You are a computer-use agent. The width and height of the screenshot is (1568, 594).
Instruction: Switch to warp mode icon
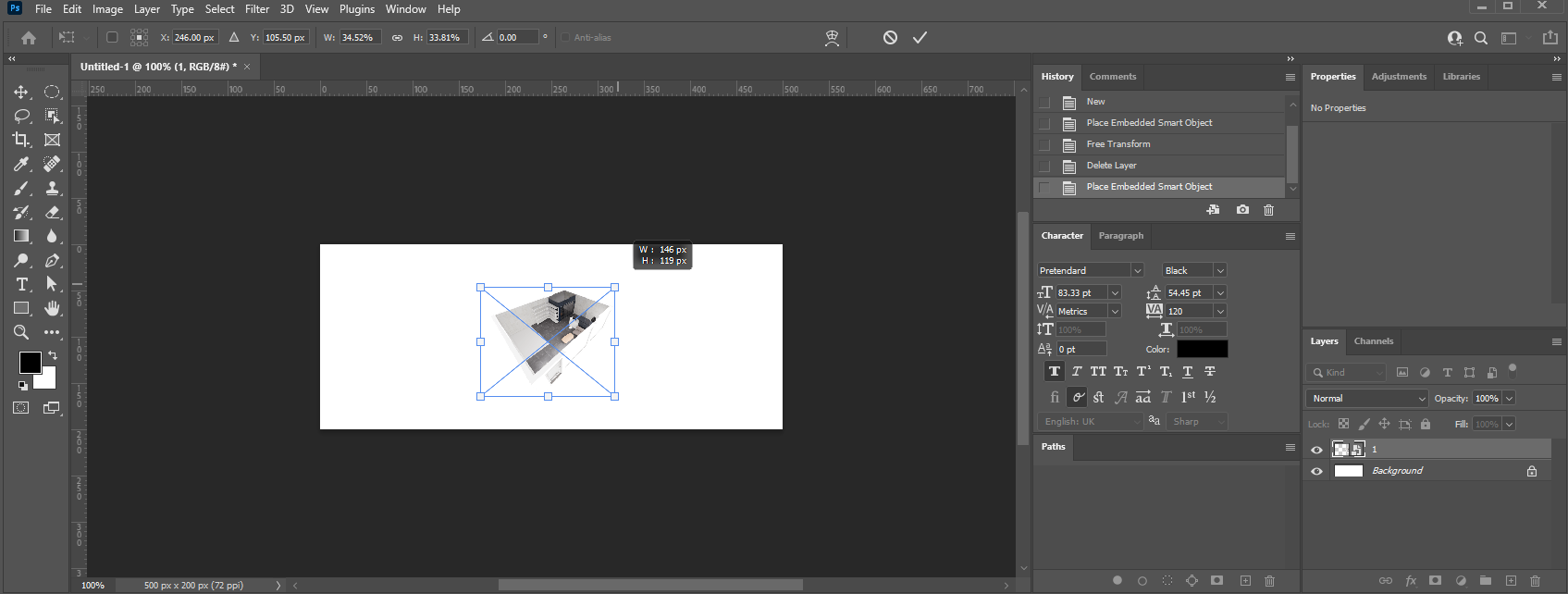pyautogui.click(x=832, y=37)
